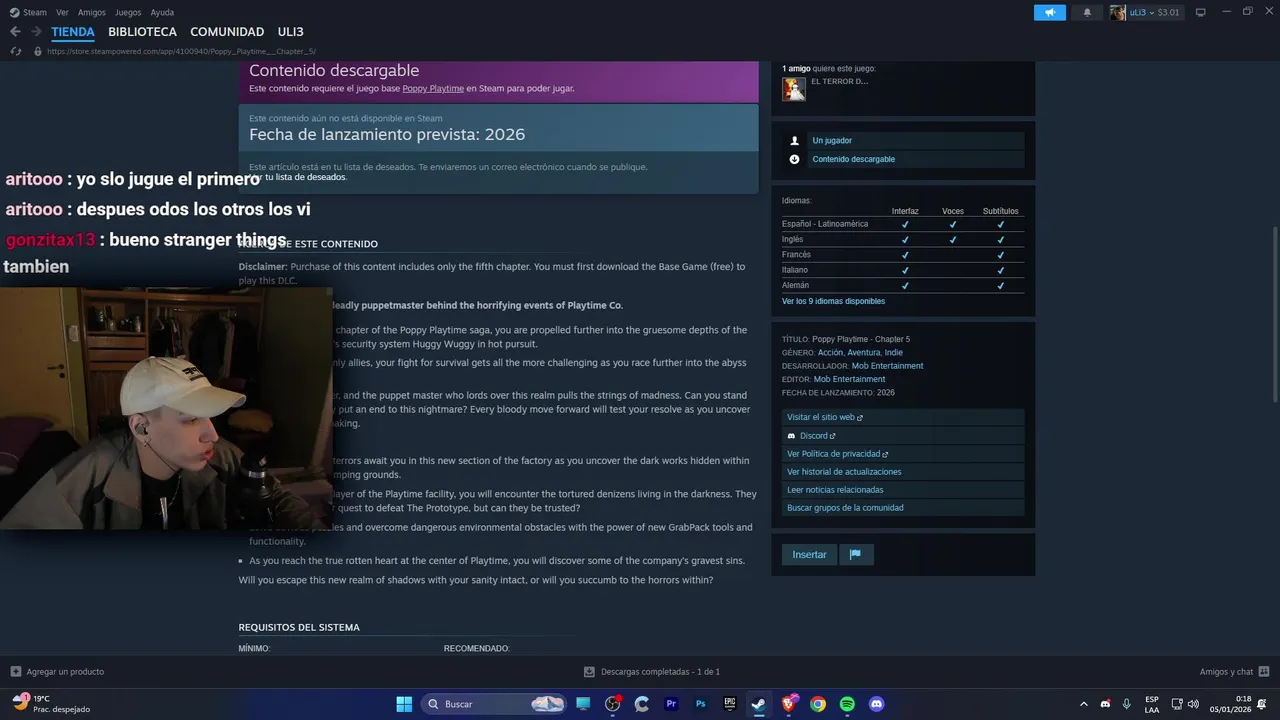Image resolution: width=1280 pixels, height=720 pixels.
Task: Open your lista de deseados link
Action: coord(306,177)
